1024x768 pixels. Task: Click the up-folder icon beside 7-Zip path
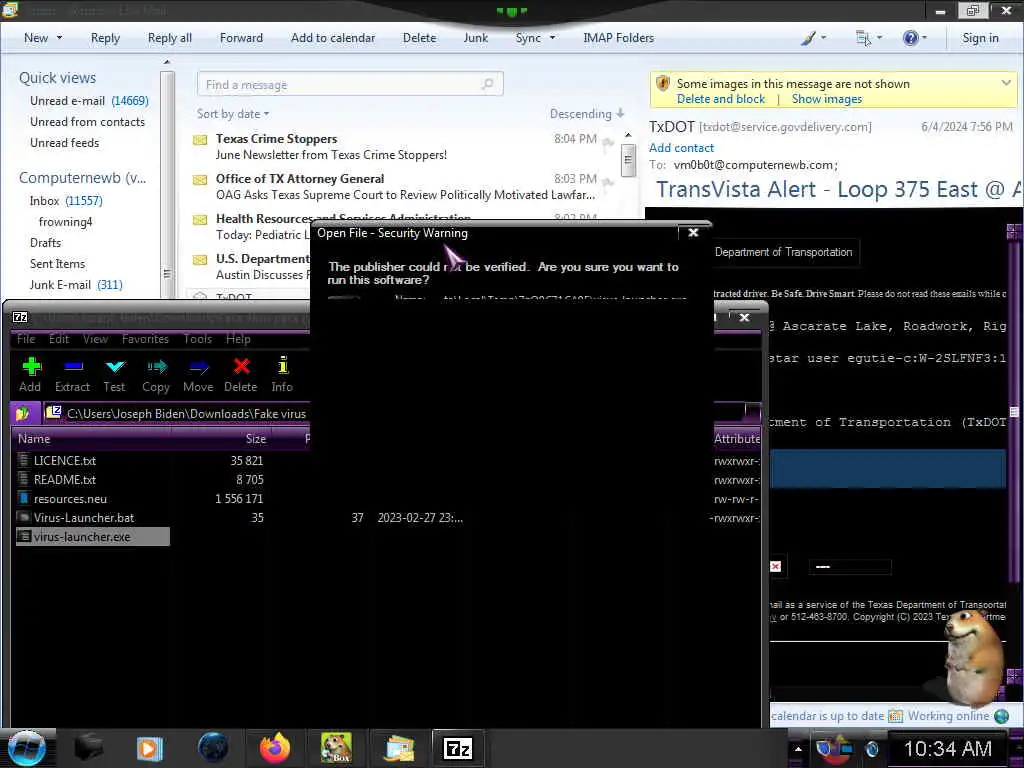click(x=23, y=413)
